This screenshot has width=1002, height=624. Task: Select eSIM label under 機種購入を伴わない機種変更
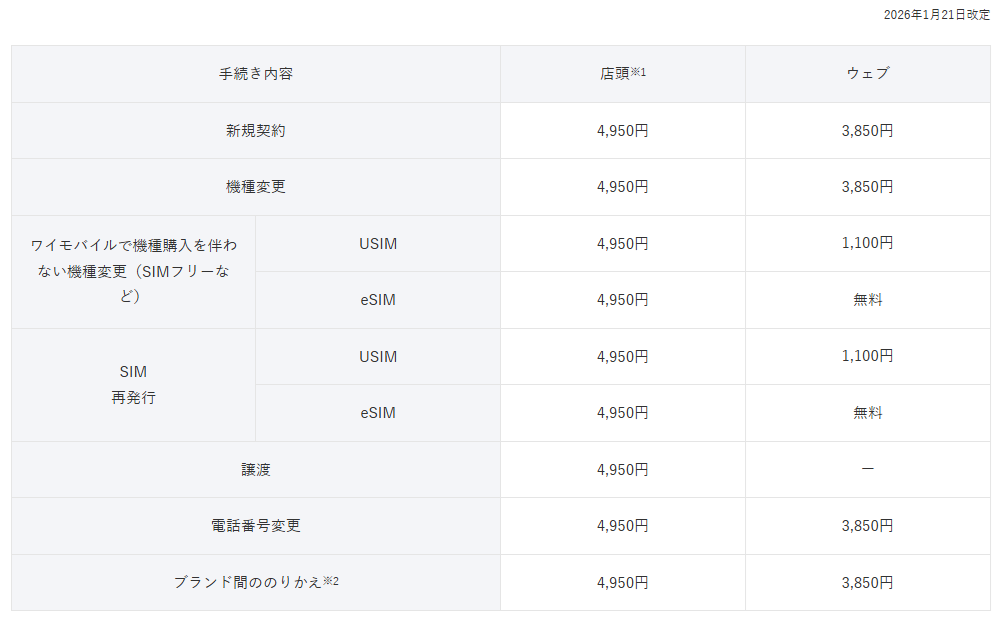(x=378, y=299)
